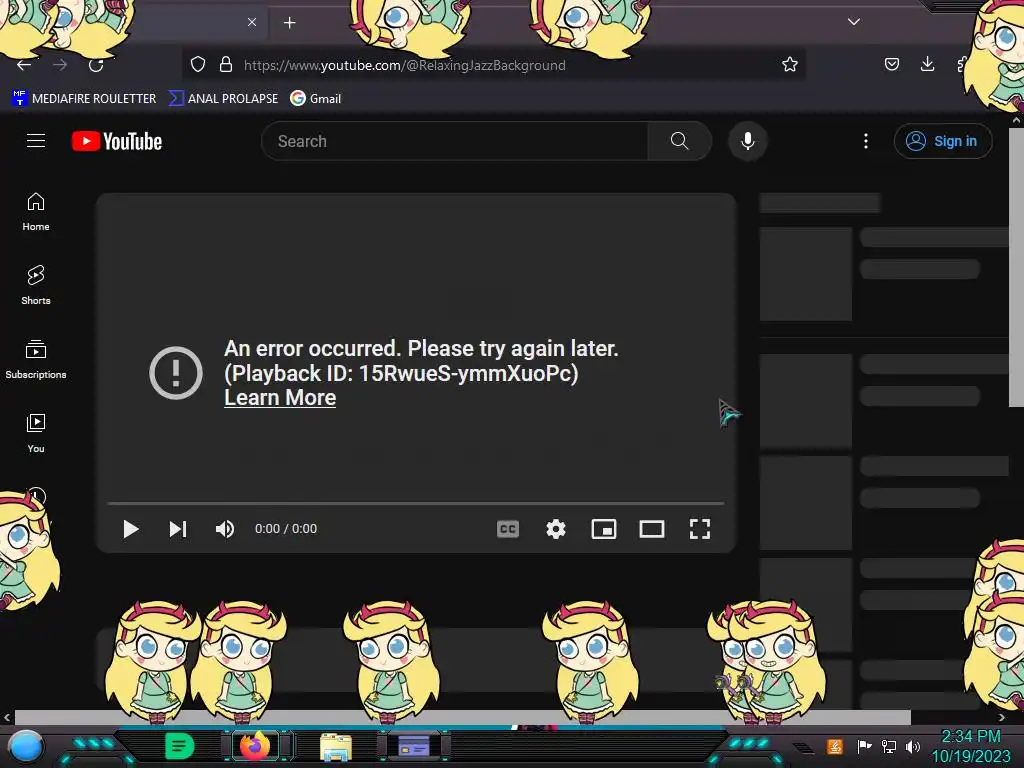Open the purple card taskbar app
The height and width of the screenshot is (768, 1024).
tap(413, 745)
